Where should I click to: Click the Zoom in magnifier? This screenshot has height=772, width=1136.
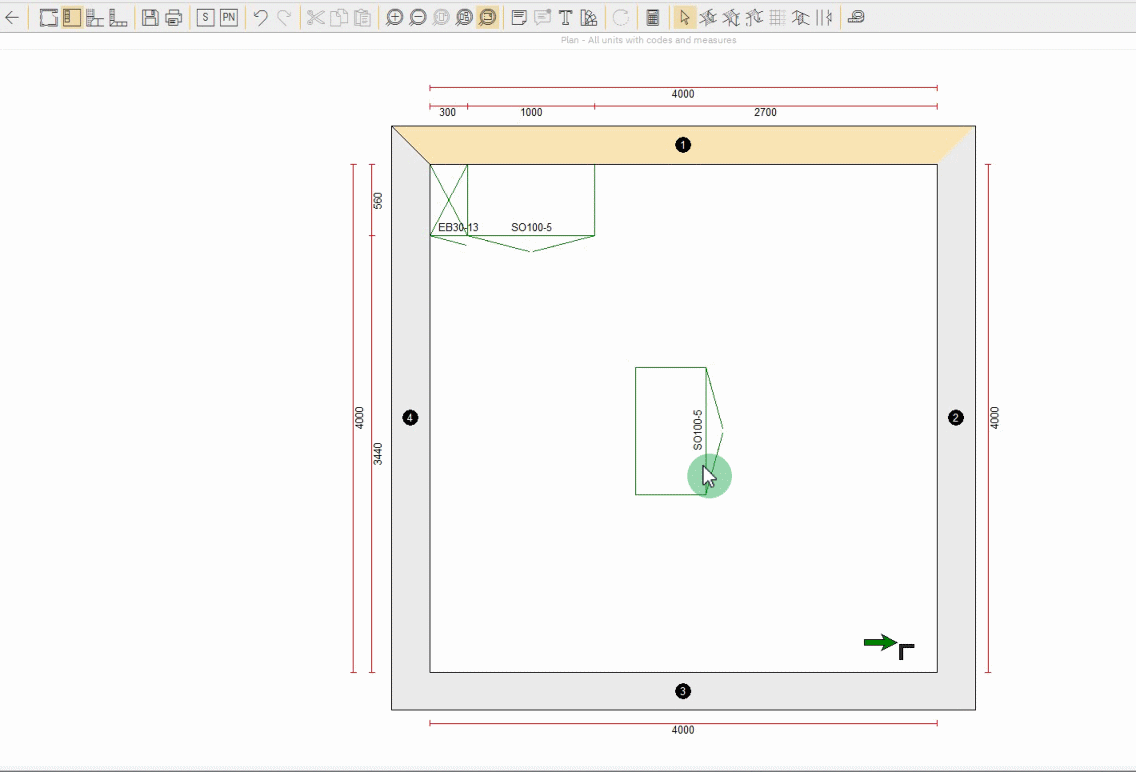tap(394, 17)
